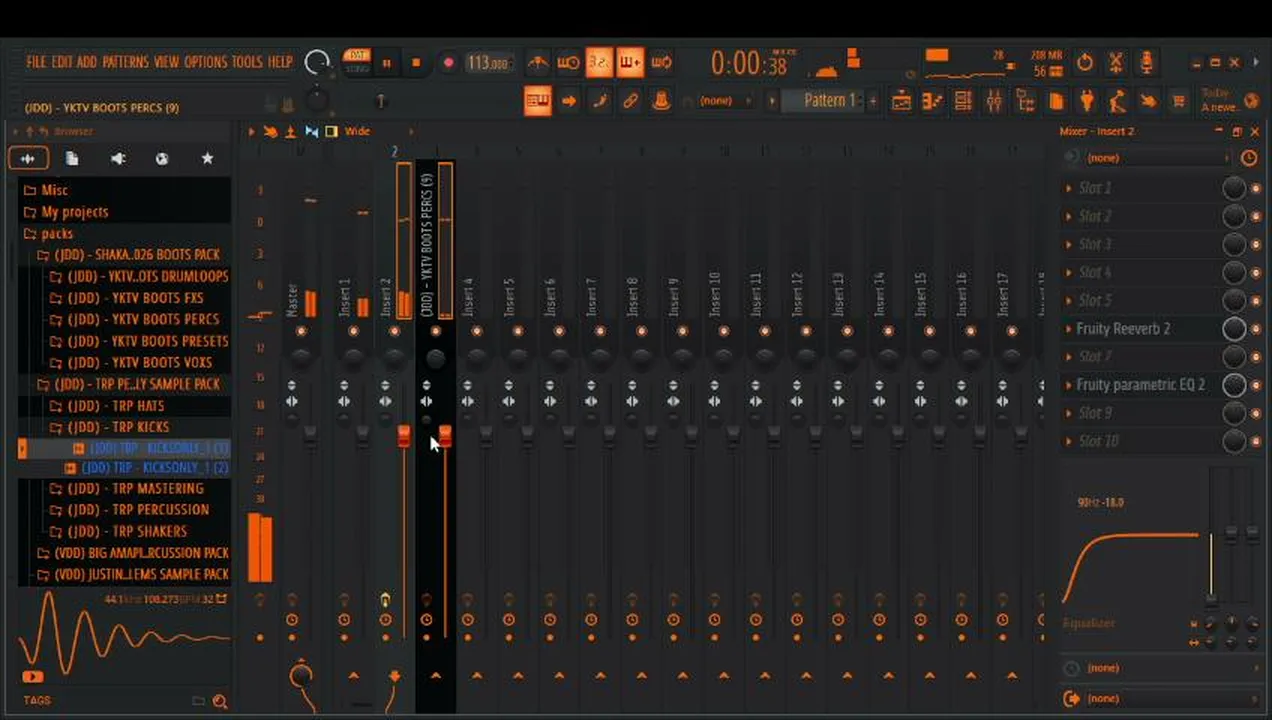Viewport: 1272px width, 720px height.
Task: Toggle Fruity Reeverb 2 enable light
Action: 1256,329
